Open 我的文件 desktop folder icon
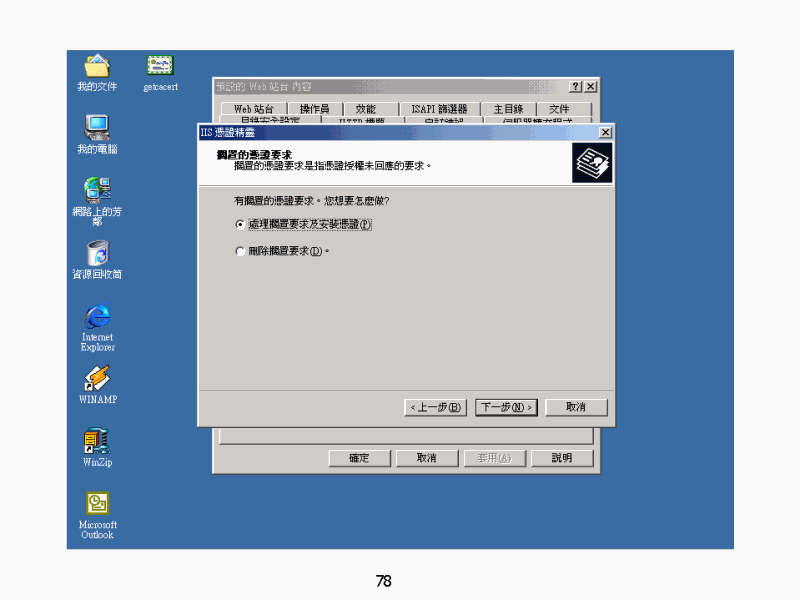Viewport: 800px width, 600px height. tap(97, 67)
